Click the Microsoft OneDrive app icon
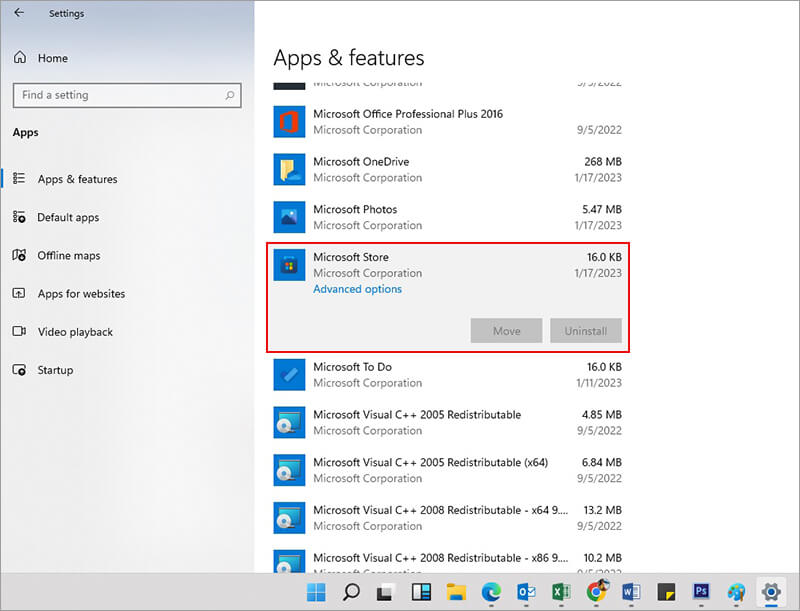This screenshot has height=611, width=800. click(x=289, y=169)
